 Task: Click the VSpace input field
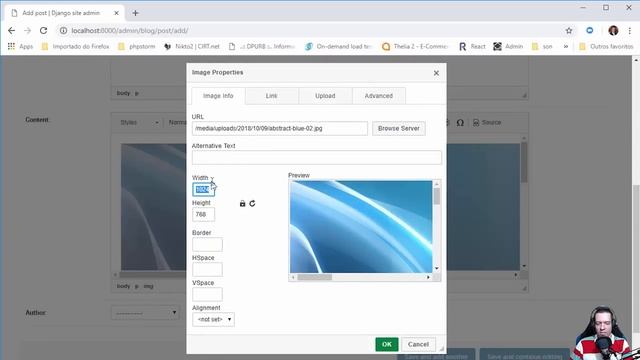[x=207, y=294]
